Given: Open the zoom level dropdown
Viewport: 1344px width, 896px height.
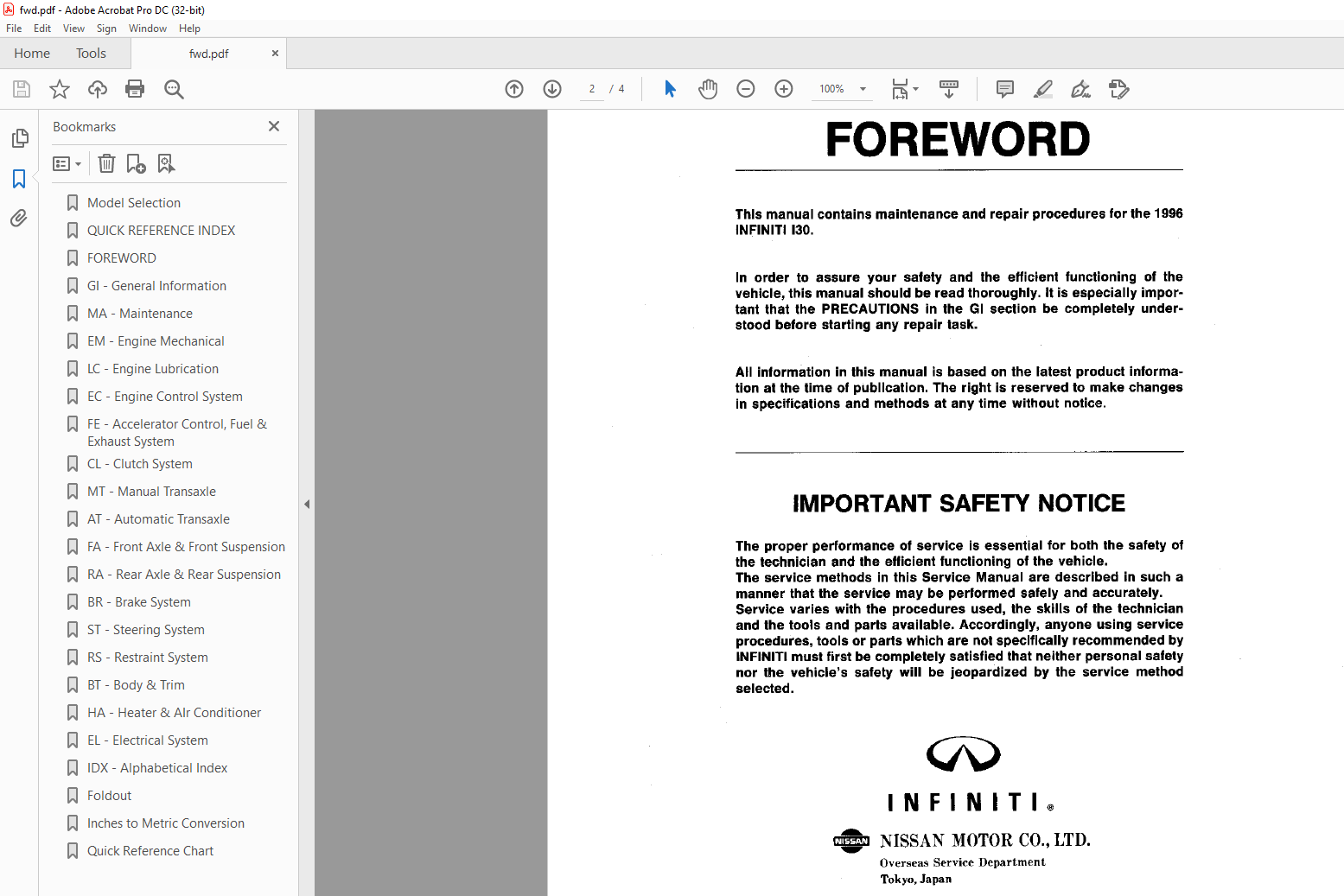Looking at the screenshot, I should coord(863,89).
